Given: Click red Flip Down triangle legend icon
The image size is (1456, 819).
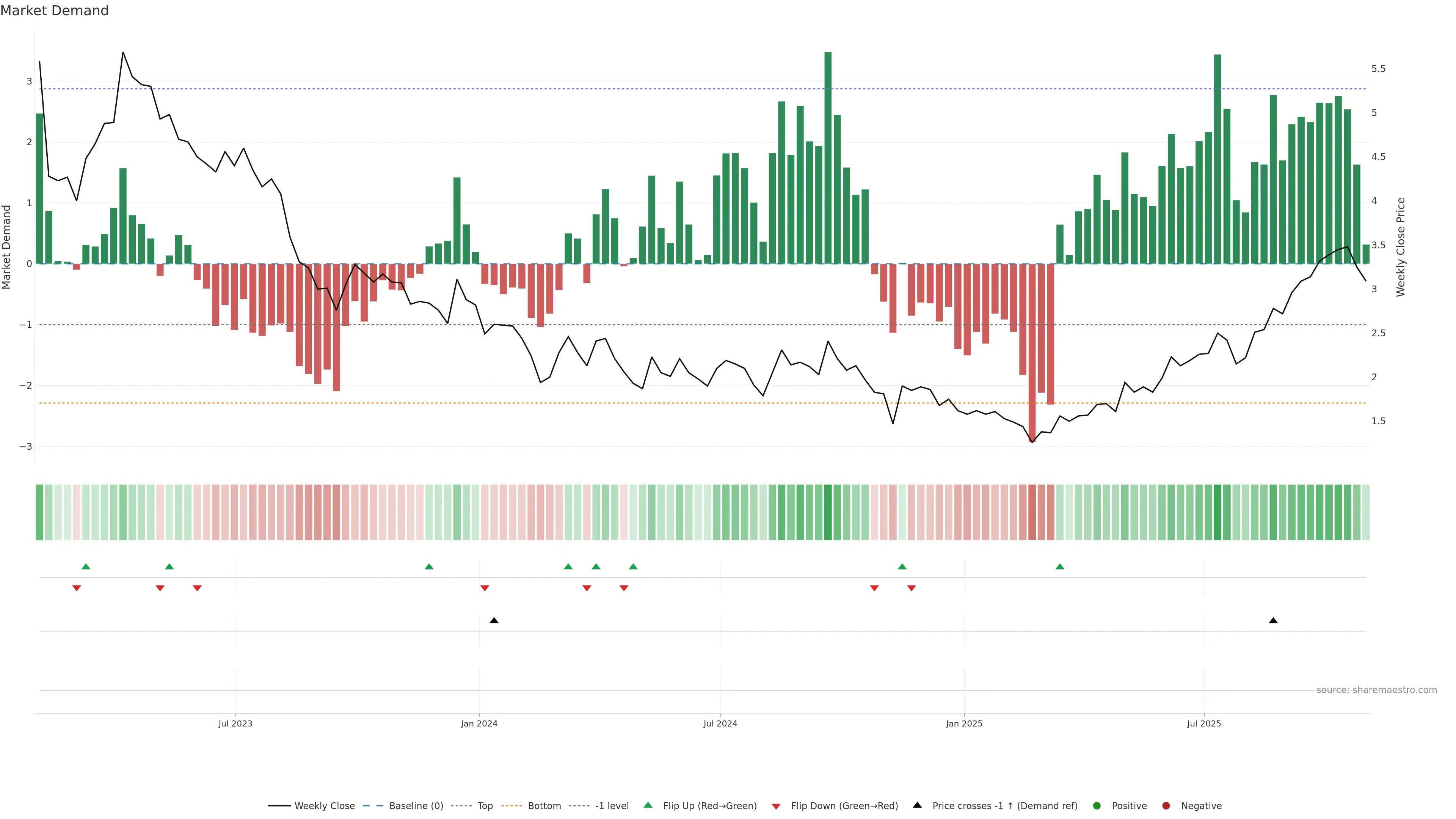Looking at the screenshot, I should (x=775, y=806).
